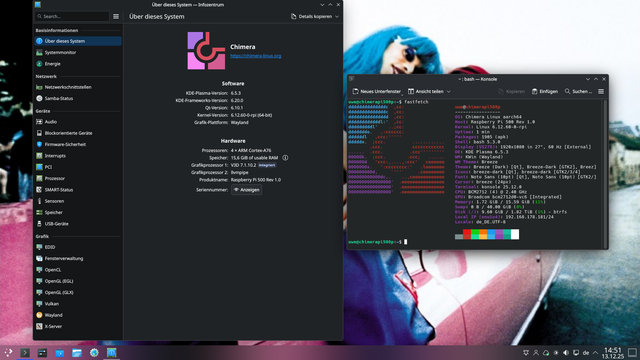Click the Konsole vertical scrollbar
The image size is (640, 360).
(605, 173)
